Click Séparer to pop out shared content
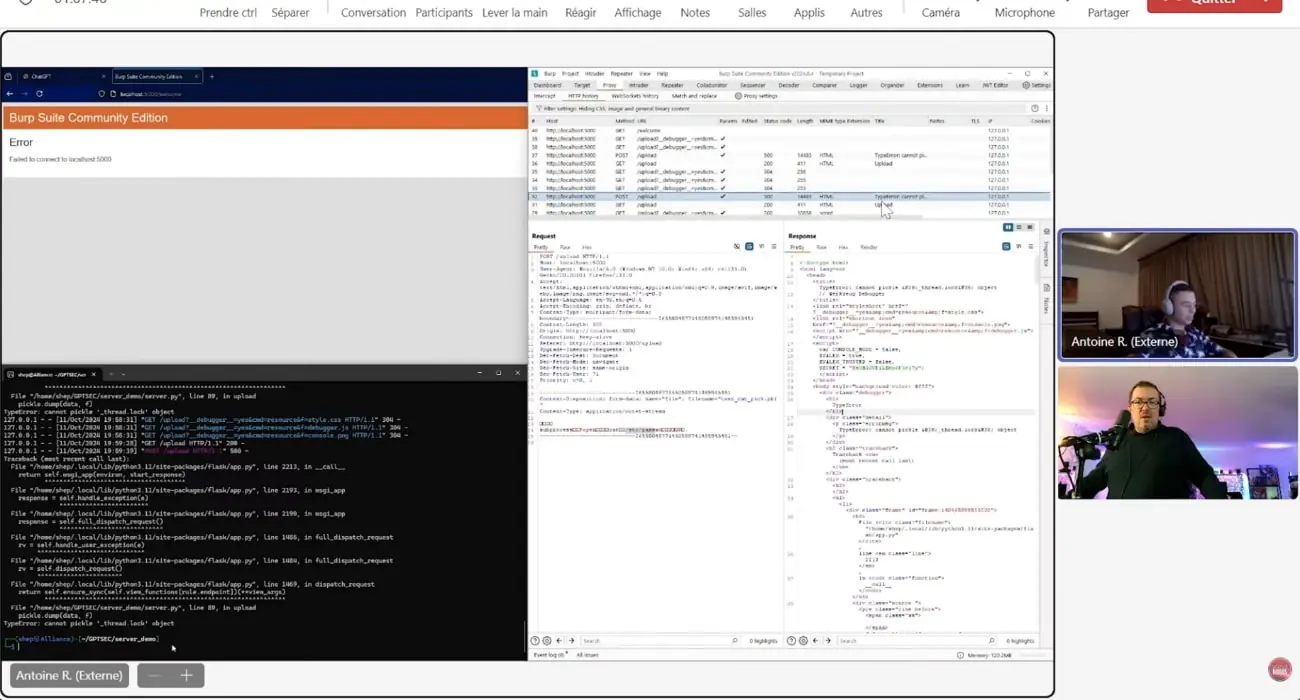The height and width of the screenshot is (700, 1300). tap(290, 13)
